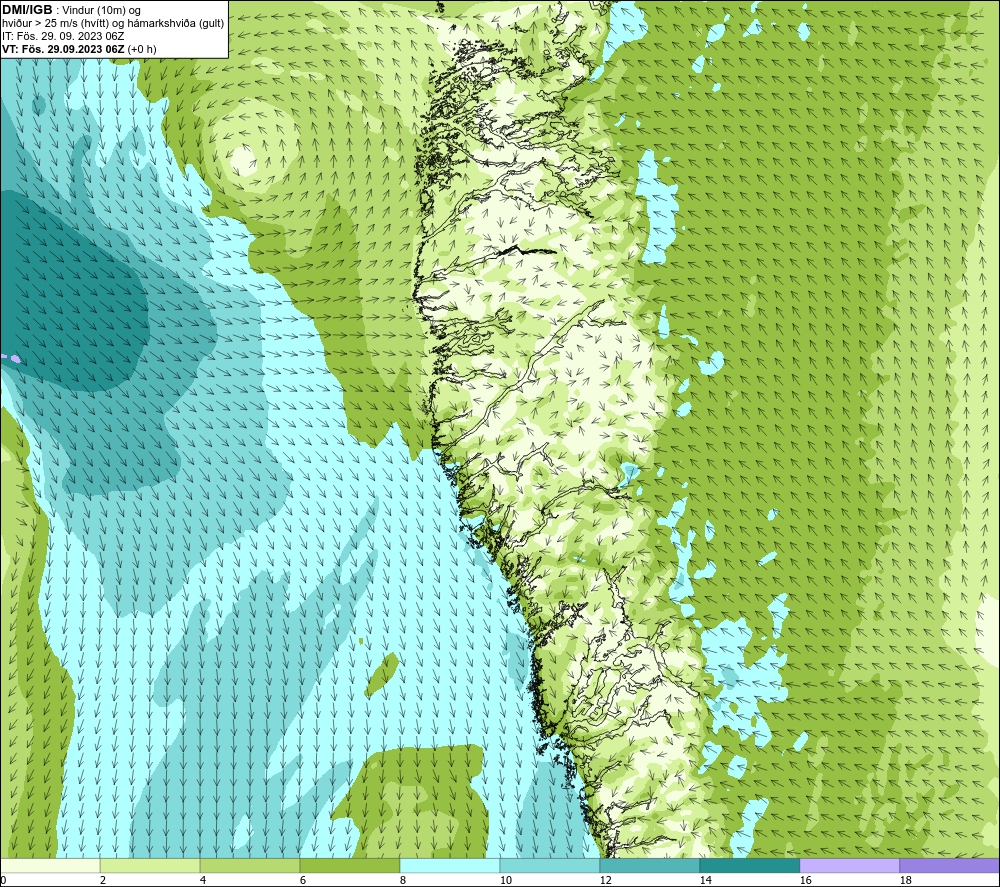
Task: Click the 10–12 m/s teal legend swatch
Action: click(550, 865)
